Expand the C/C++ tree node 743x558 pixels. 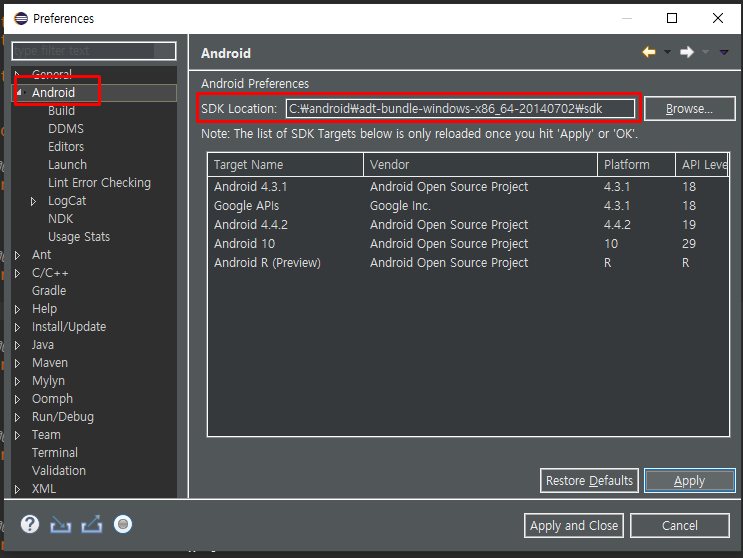(18, 273)
